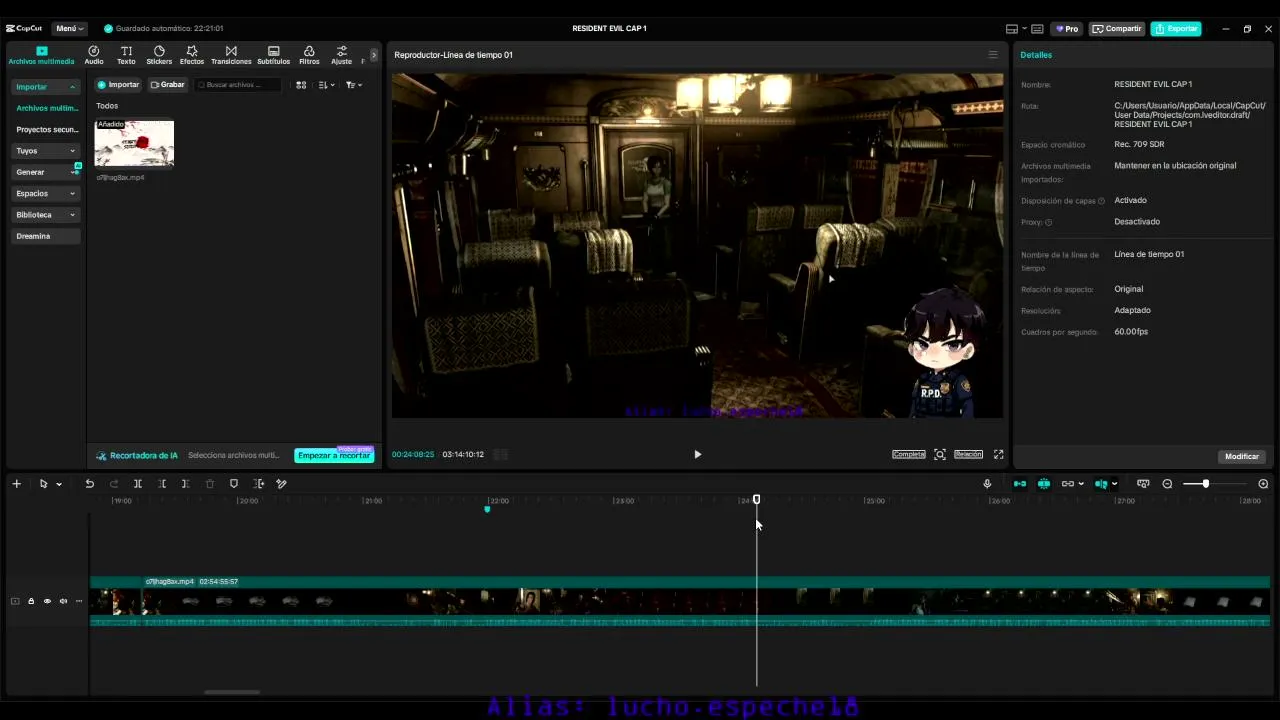The height and width of the screenshot is (720, 1280).
Task: Select the Archivos multimedia tab
Action: 41,55
